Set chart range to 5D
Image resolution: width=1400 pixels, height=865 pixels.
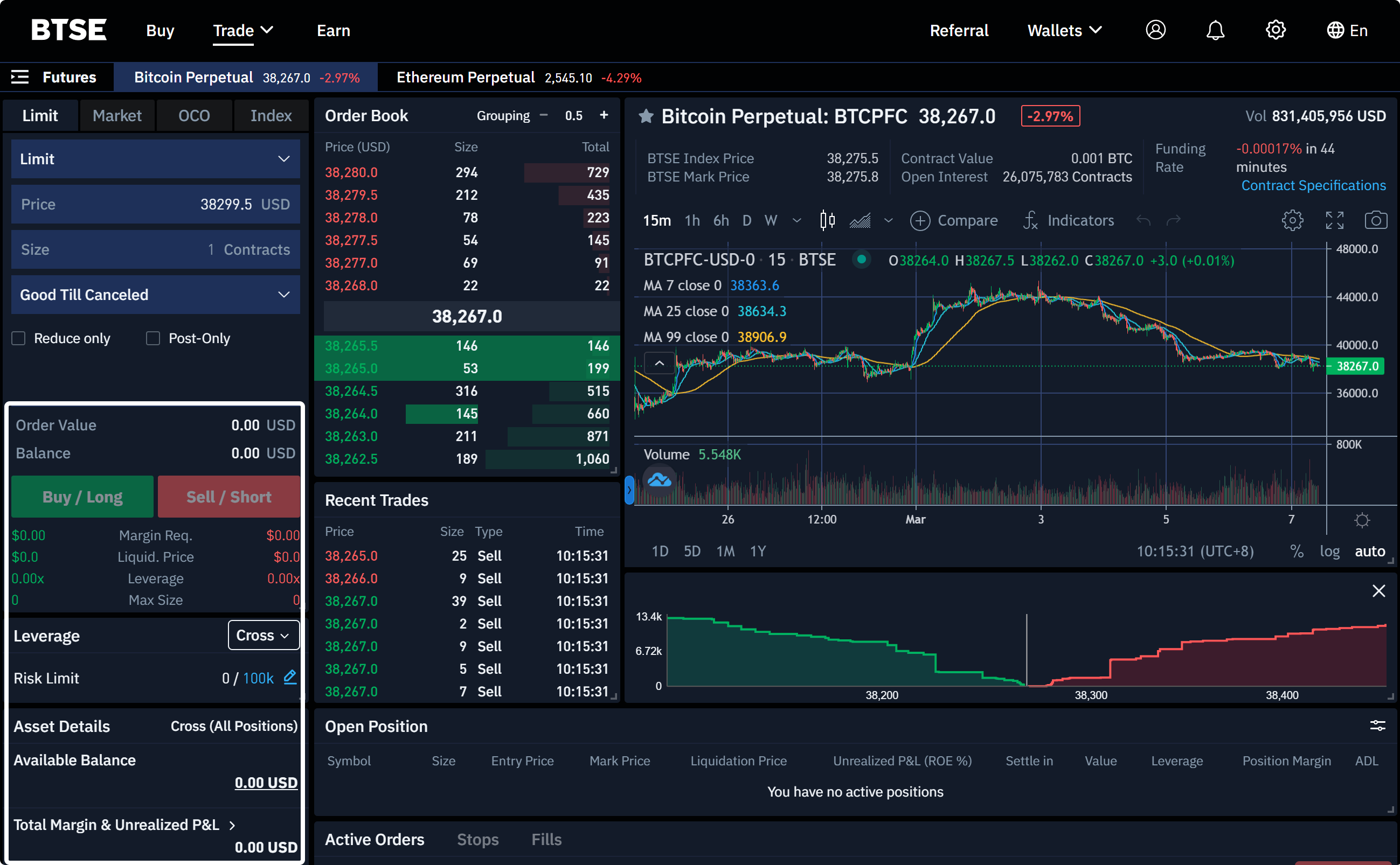coord(692,551)
